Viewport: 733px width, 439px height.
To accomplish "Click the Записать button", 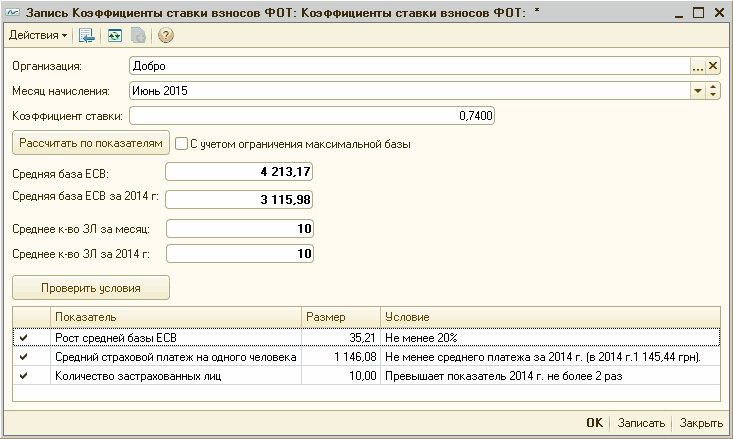I will tap(639, 423).
